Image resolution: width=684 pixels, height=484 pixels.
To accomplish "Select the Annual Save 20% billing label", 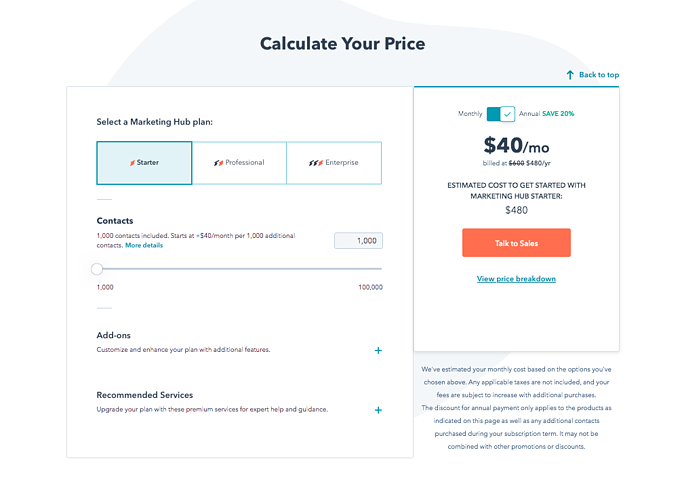I will [546, 114].
